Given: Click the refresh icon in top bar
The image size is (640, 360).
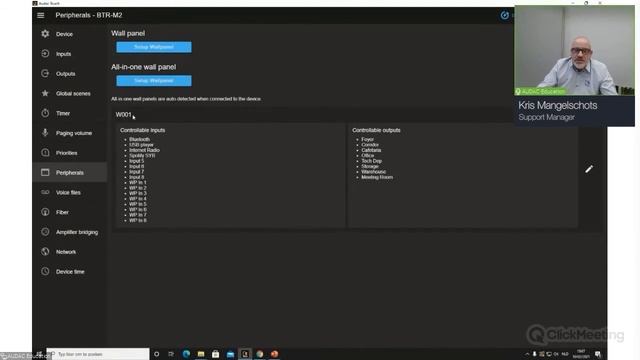Looking at the screenshot, I should pyautogui.click(x=504, y=15).
